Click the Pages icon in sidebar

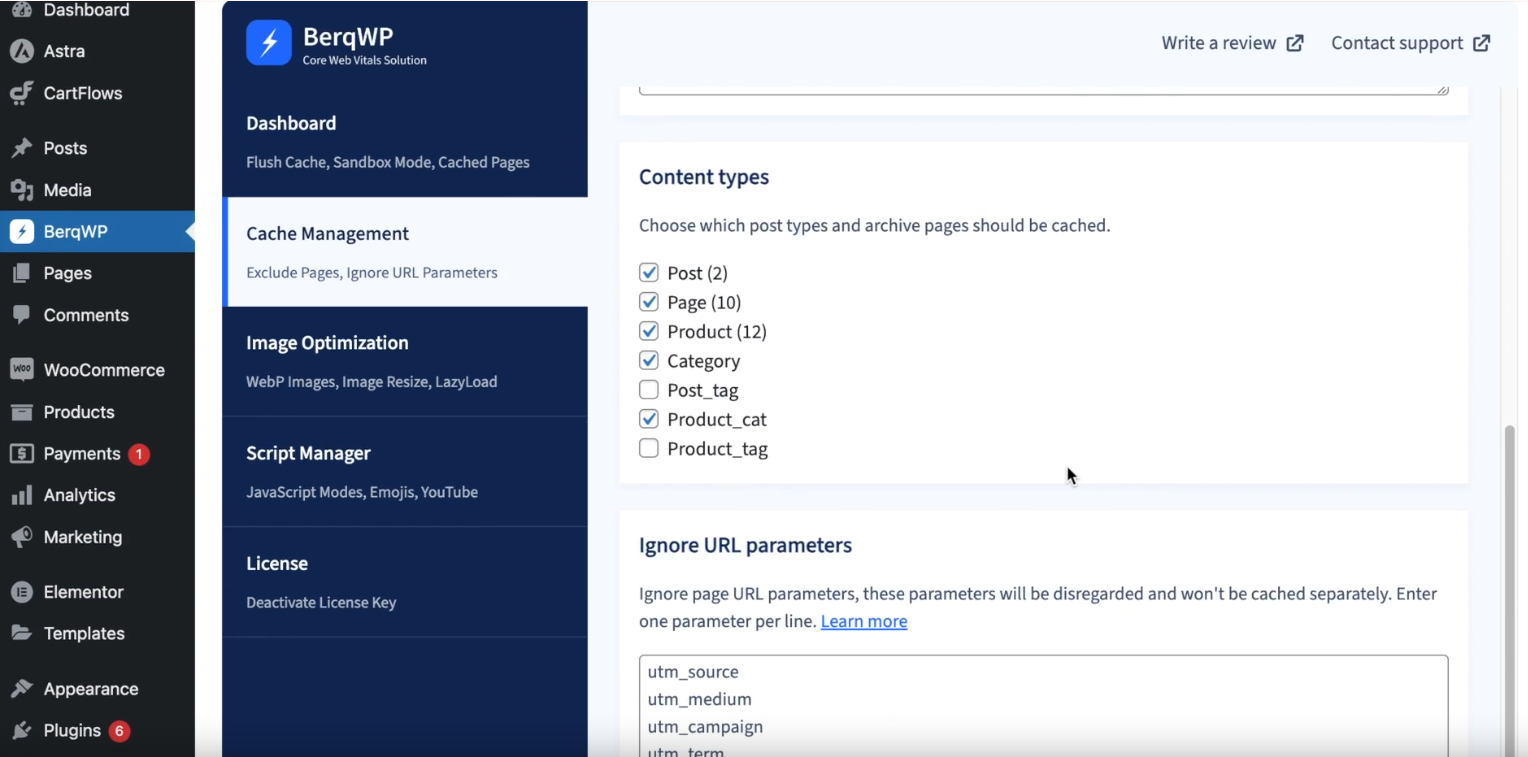(x=21, y=273)
